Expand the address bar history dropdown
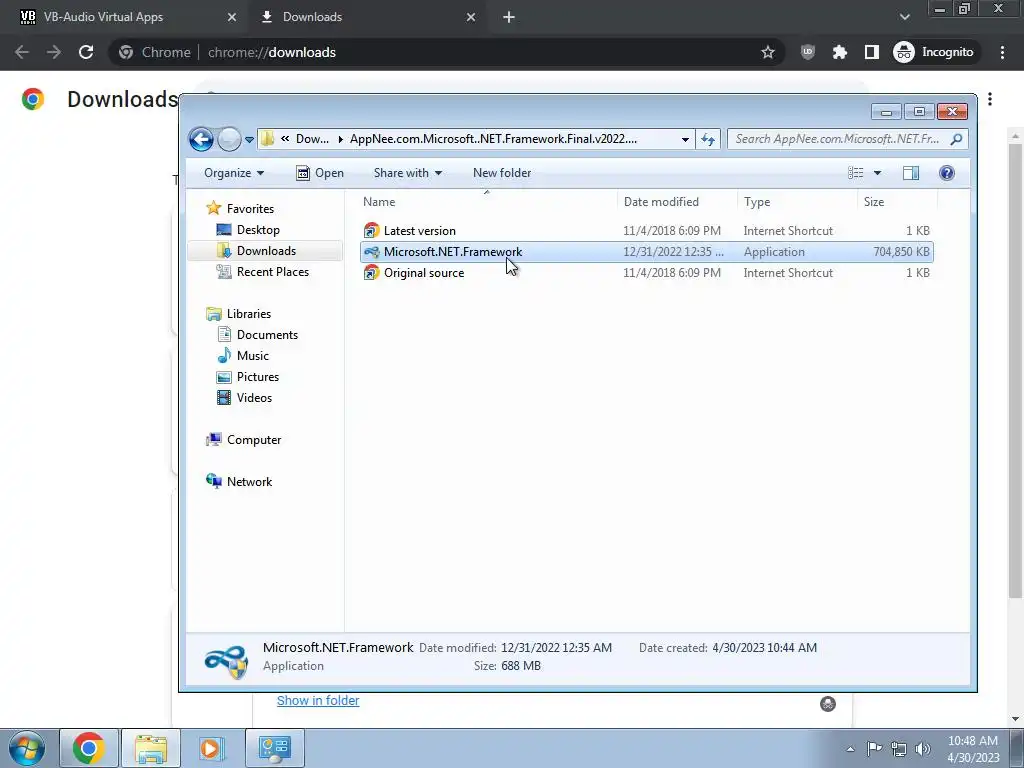 (x=684, y=139)
